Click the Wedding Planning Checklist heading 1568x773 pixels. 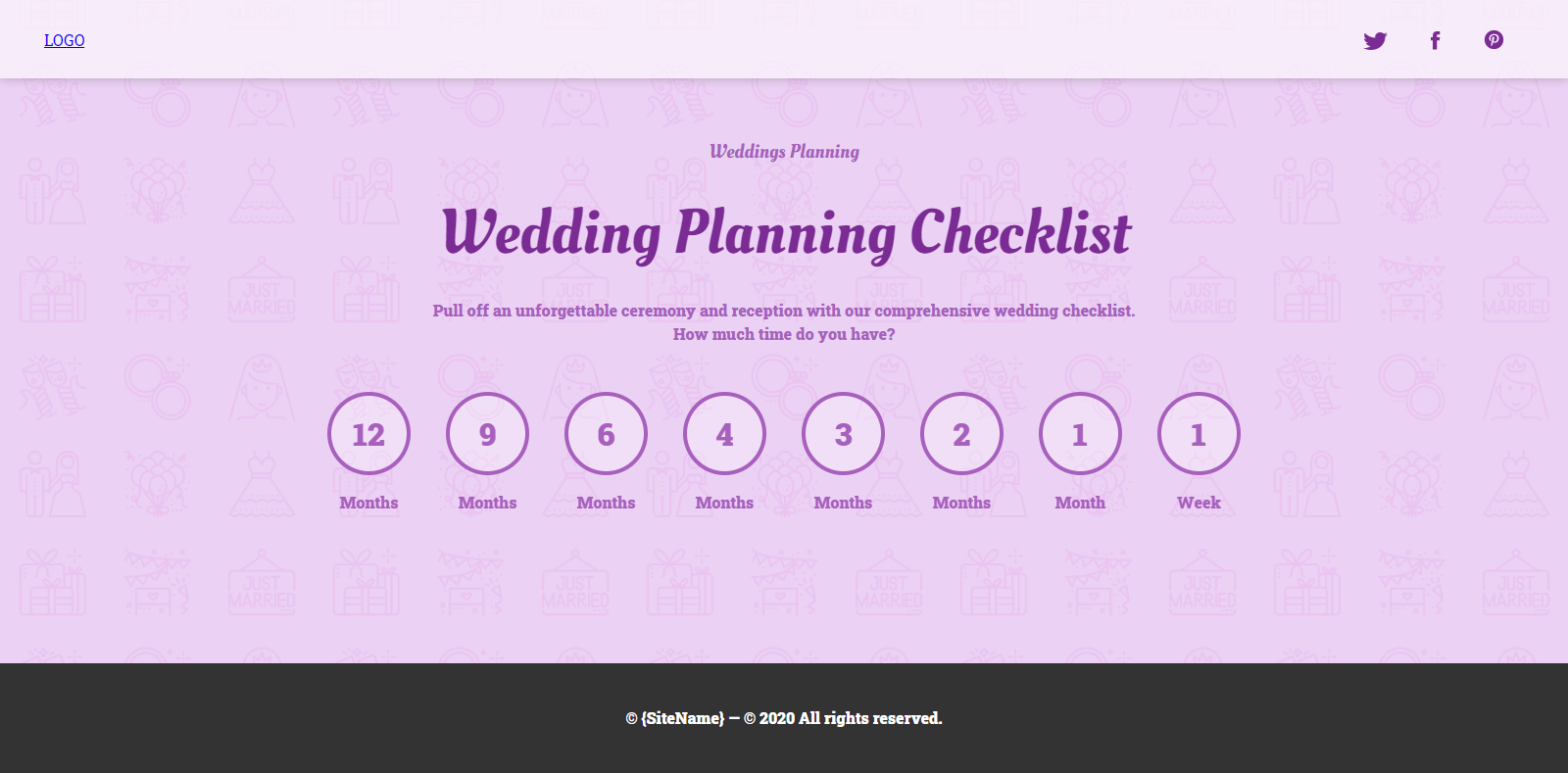(784, 232)
